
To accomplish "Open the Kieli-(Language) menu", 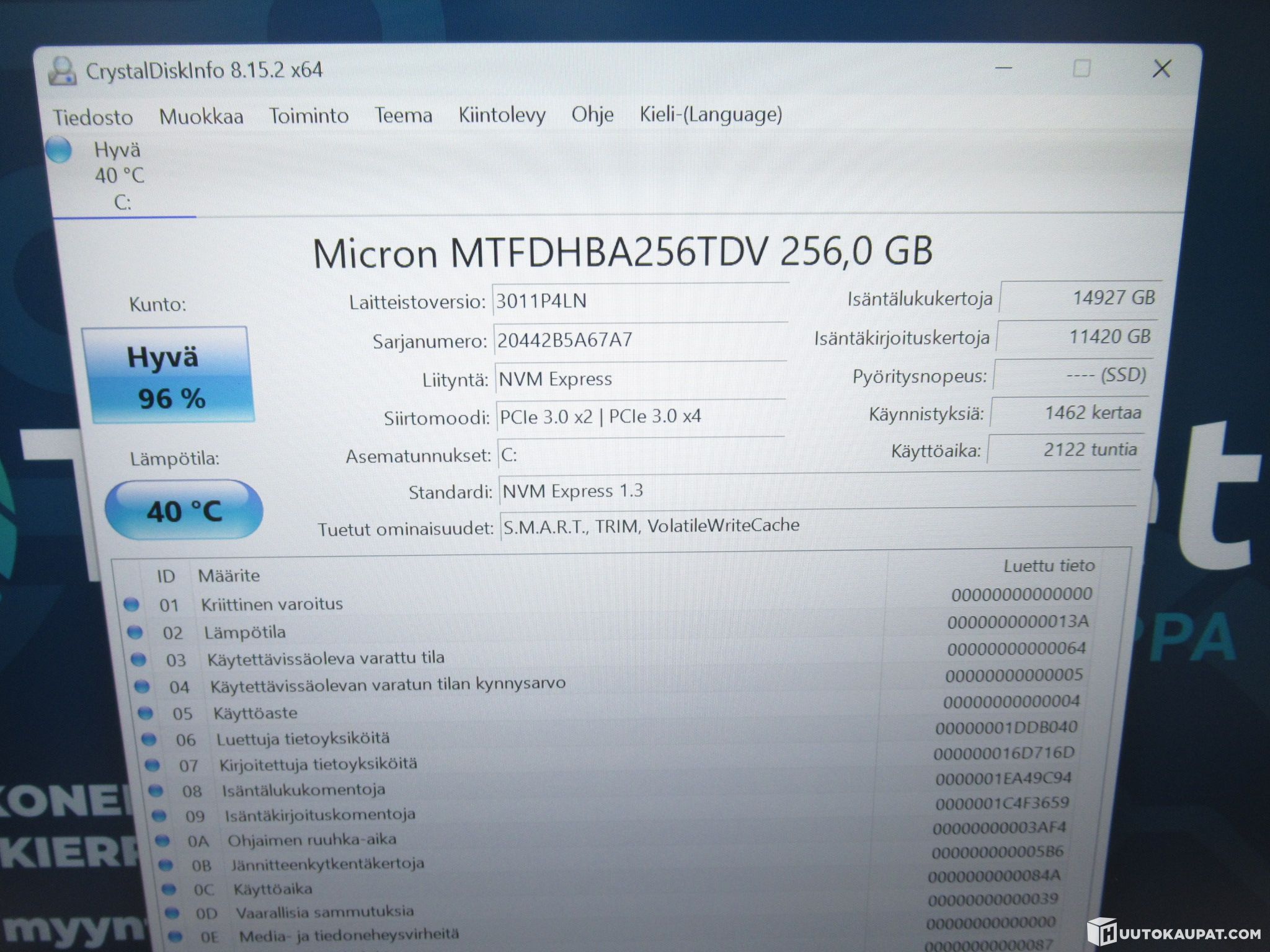I will tap(711, 115).
